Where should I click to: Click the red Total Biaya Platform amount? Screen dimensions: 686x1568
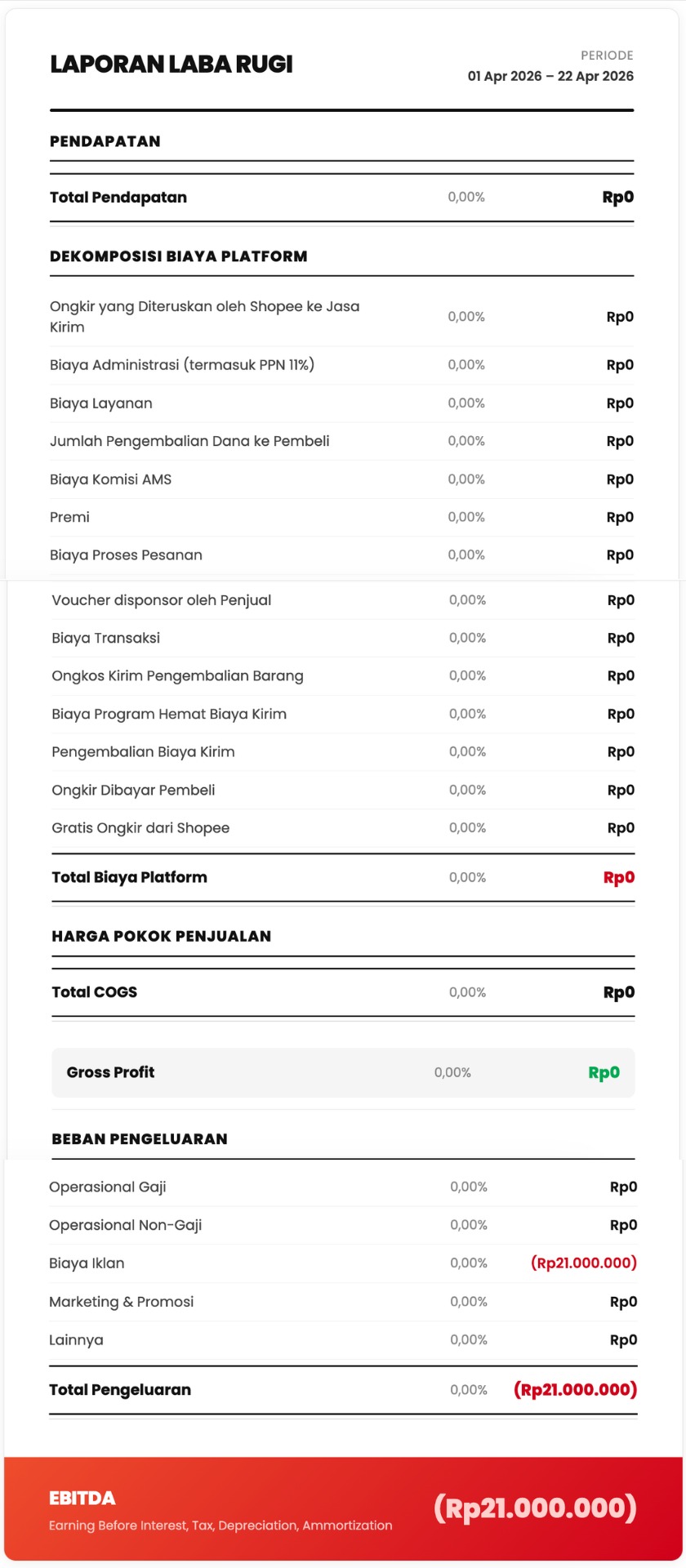[618, 878]
